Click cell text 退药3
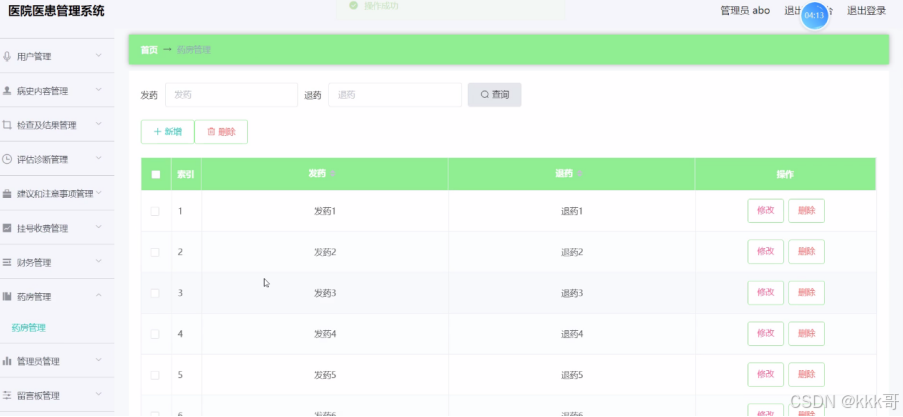This screenshot has height=417, width=903. point(572,293)
